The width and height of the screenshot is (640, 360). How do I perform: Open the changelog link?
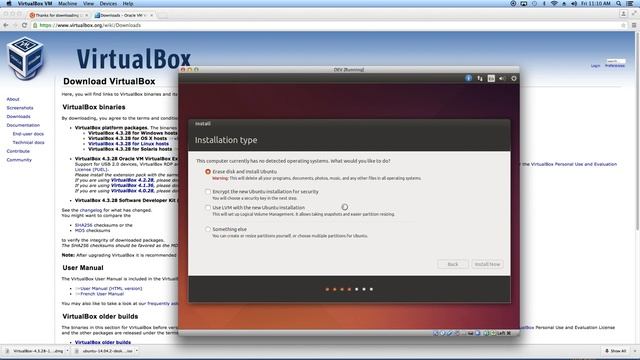click(91, 210)
